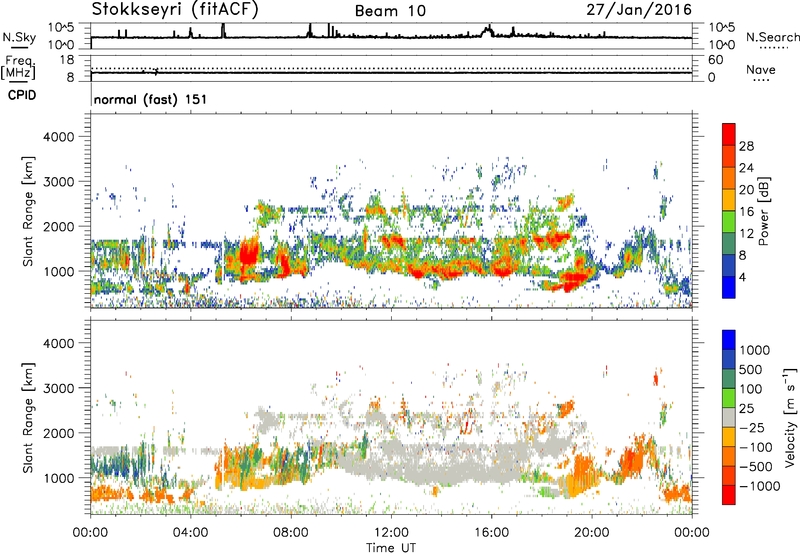
Task: Click the '16' Power colorbar value
Action: click(746, 212)
